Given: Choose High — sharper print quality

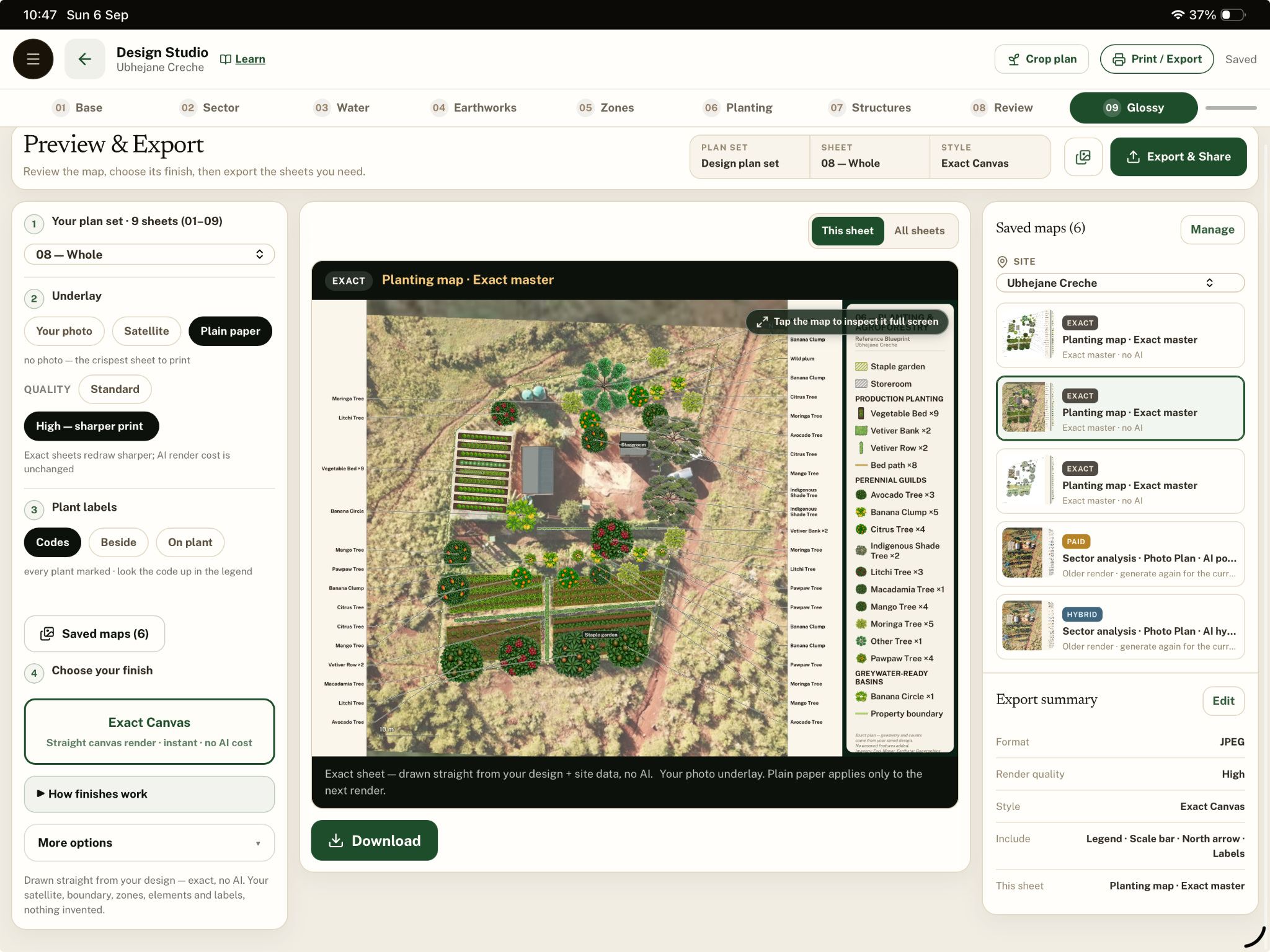Looking at the screenshot, I should pos(91,426).
